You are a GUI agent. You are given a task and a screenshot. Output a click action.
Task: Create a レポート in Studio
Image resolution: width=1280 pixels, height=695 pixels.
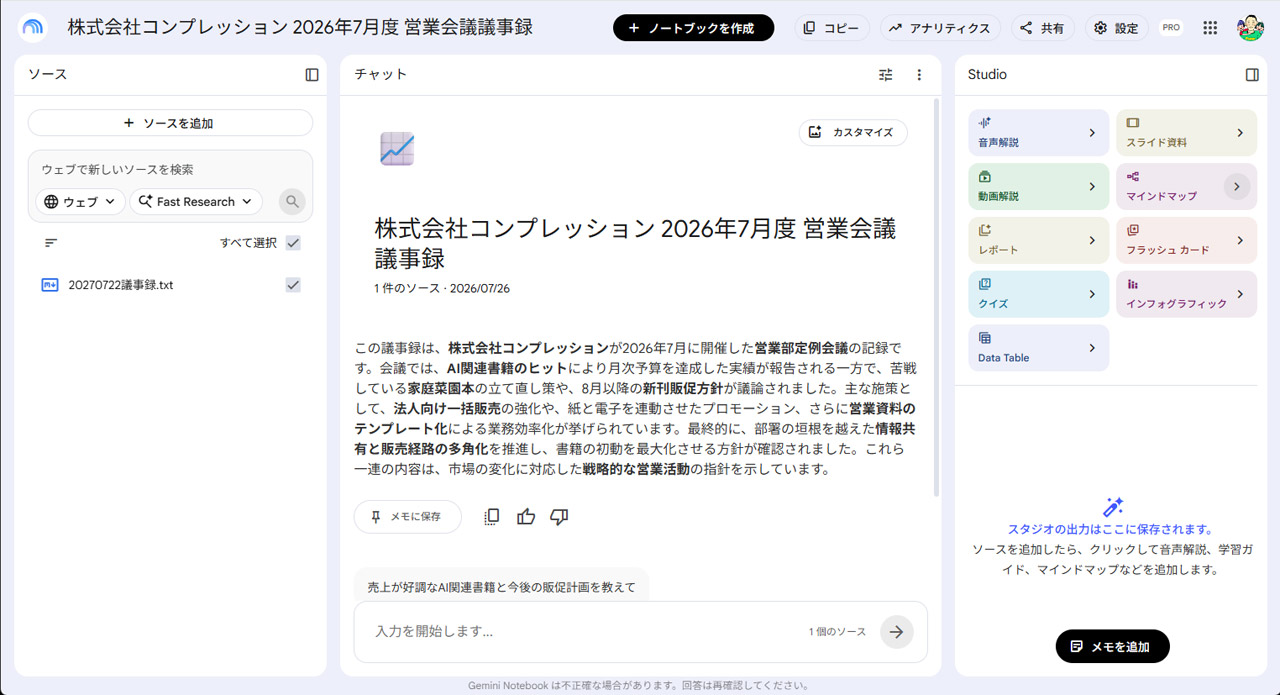point(1038,241)
